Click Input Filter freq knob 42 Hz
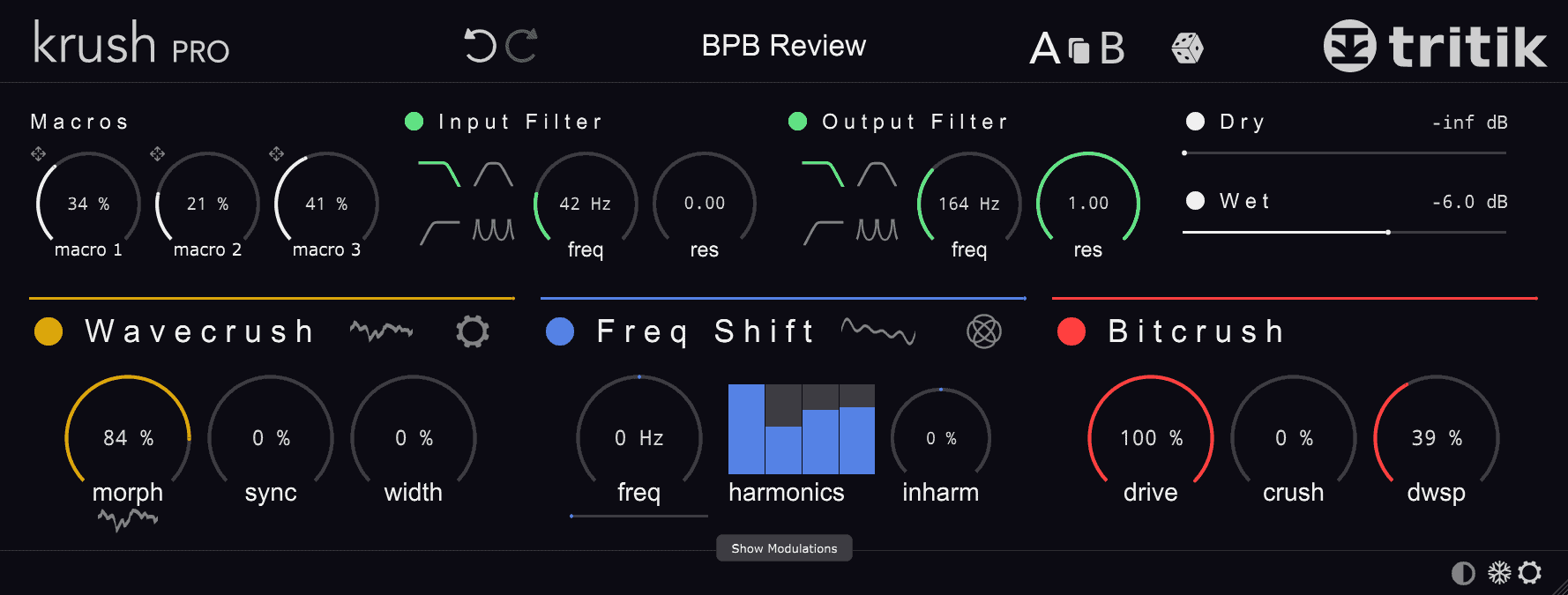Screen dimensions: 1568x595 (x=586, y=202)
